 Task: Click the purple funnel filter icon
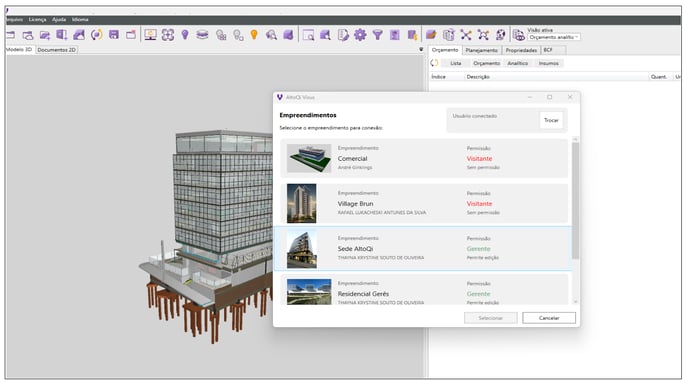pyautogui.click(x=377, y=35)
